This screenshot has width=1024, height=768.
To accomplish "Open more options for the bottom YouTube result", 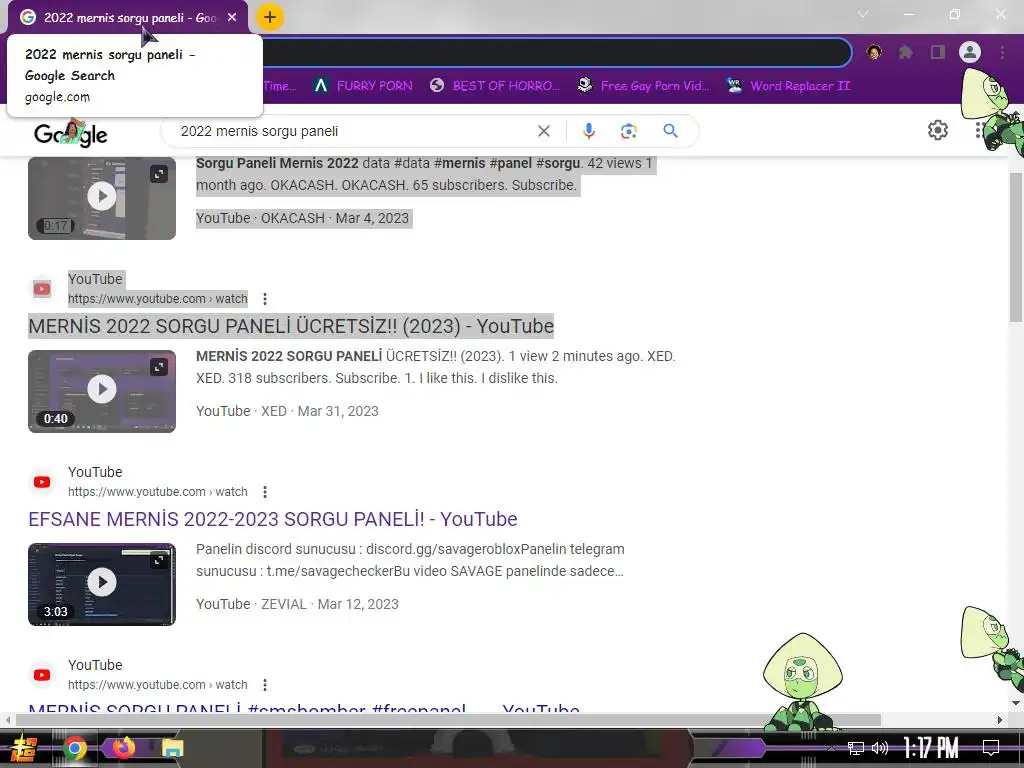I will point(264,685).
